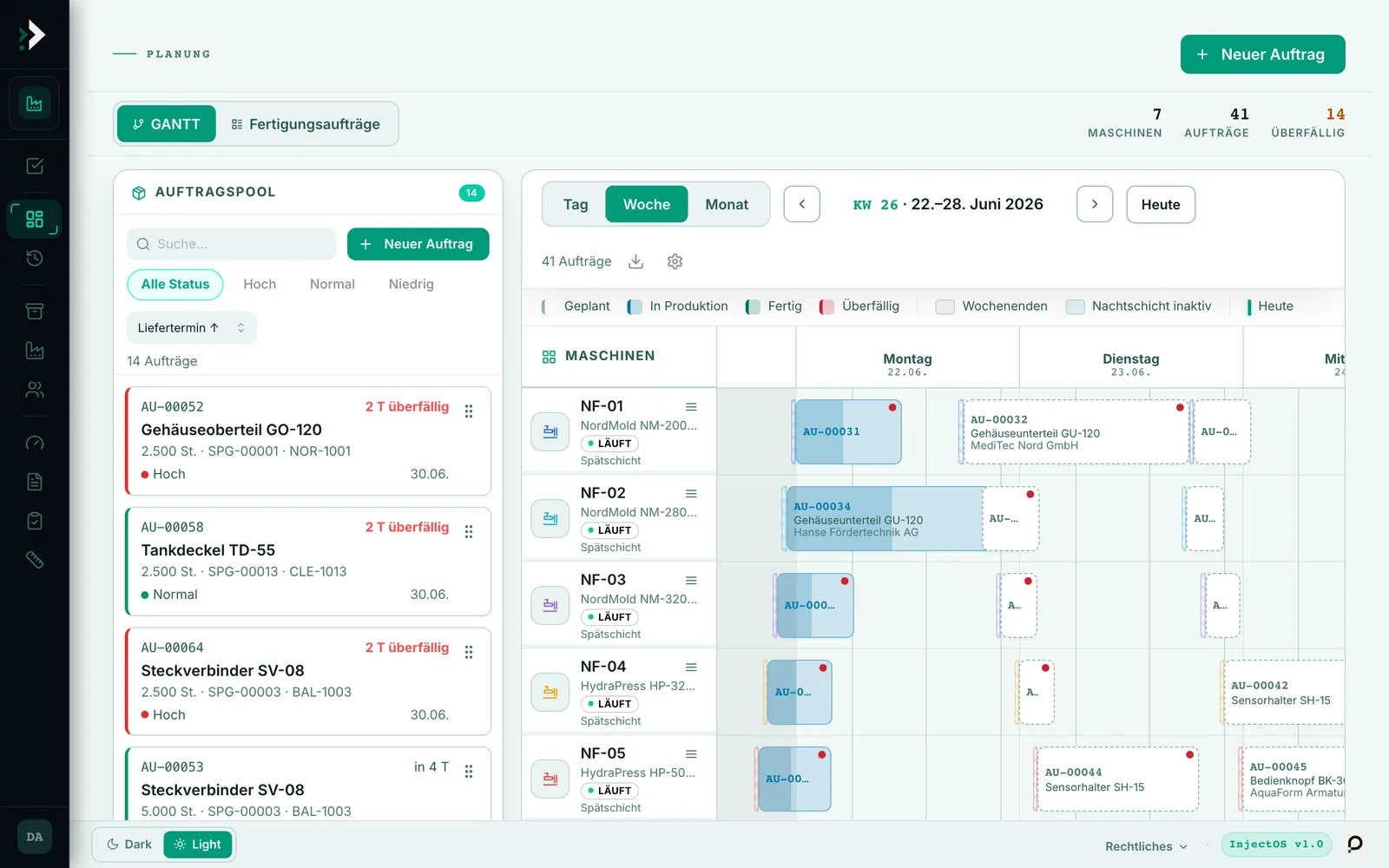Open the history clock icon in sidebar
The image size is (1389, 868).
[35, 258]
